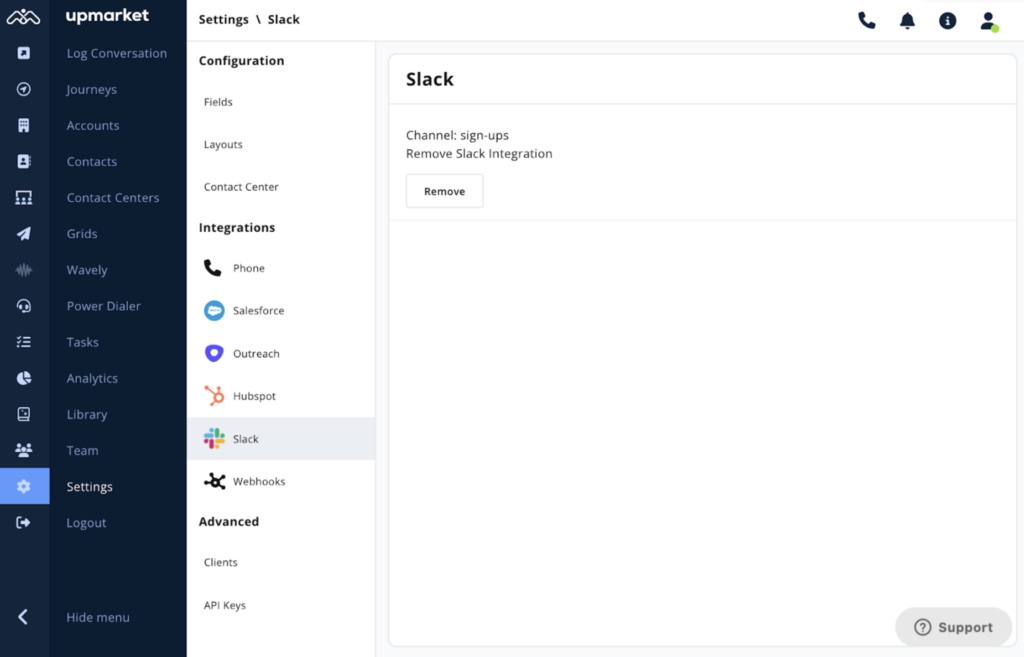The width and height of the screenshot is (1024, 657).
Task: Open Clients advanced settings
Action: coord(221,562)
